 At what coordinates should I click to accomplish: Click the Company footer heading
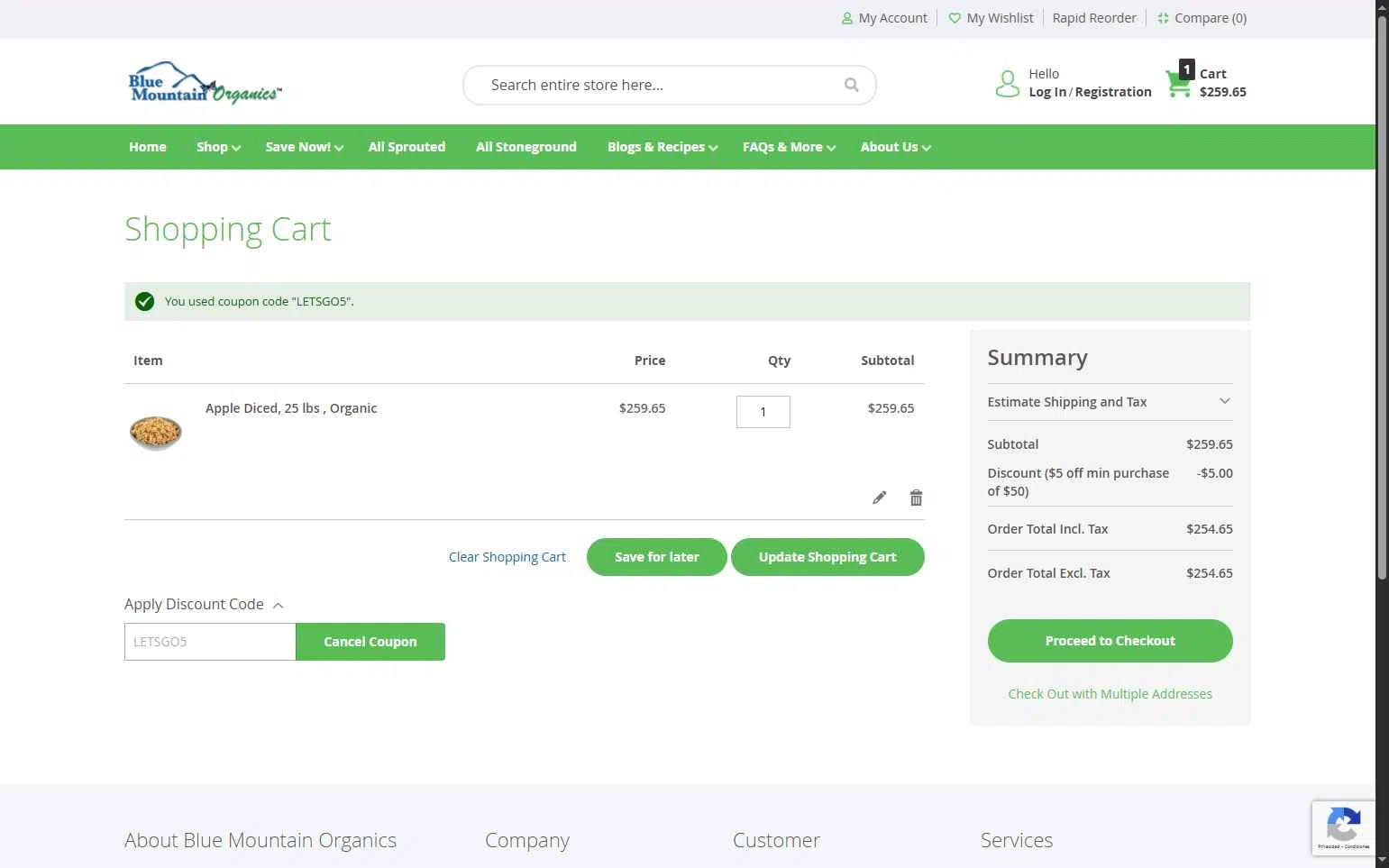tap(527, 840)
